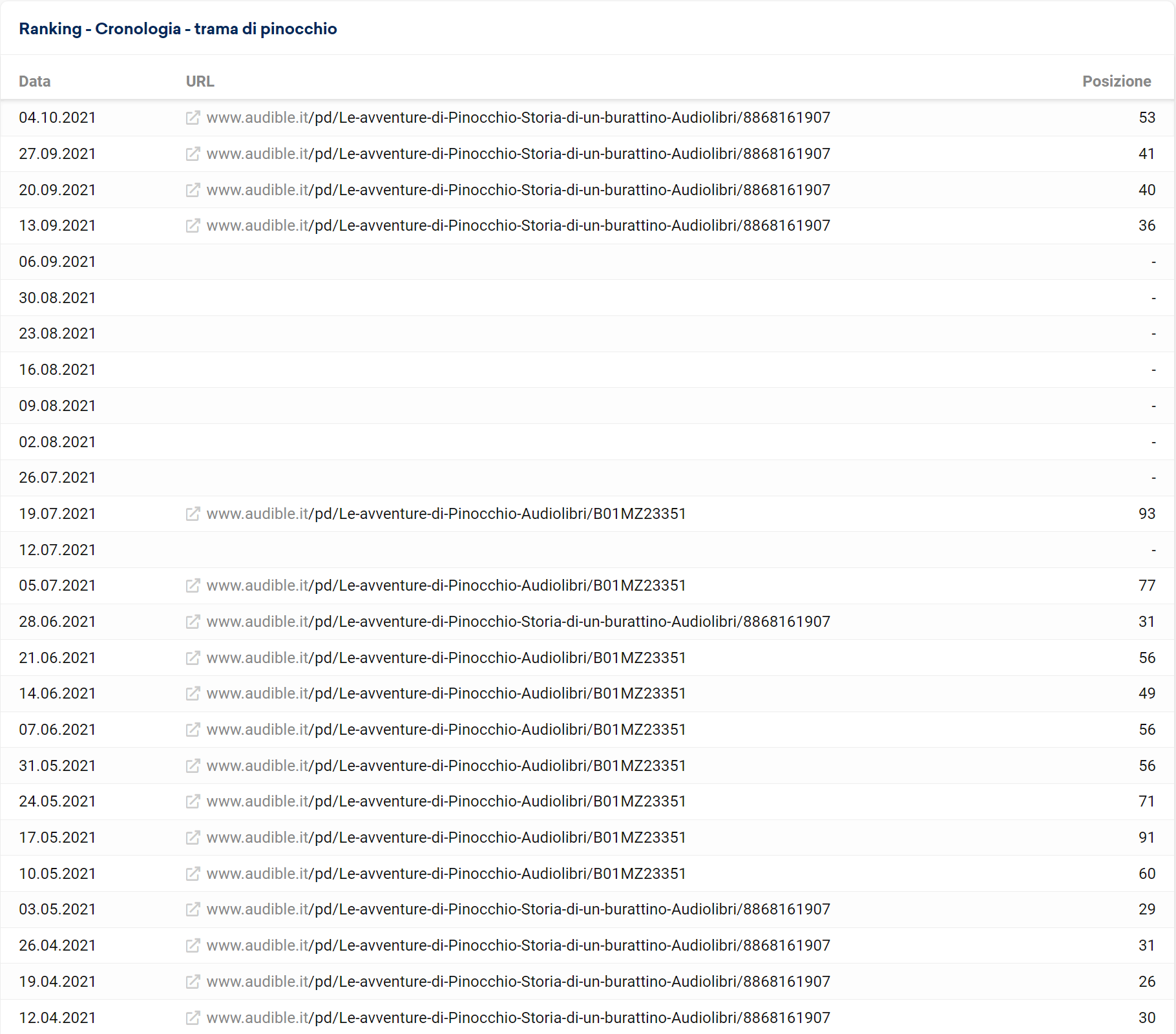Open external link icon for 13.09.2021 row
Image resolution: width=1176 pixels, height=1034 pixels.
pos(193,226)
